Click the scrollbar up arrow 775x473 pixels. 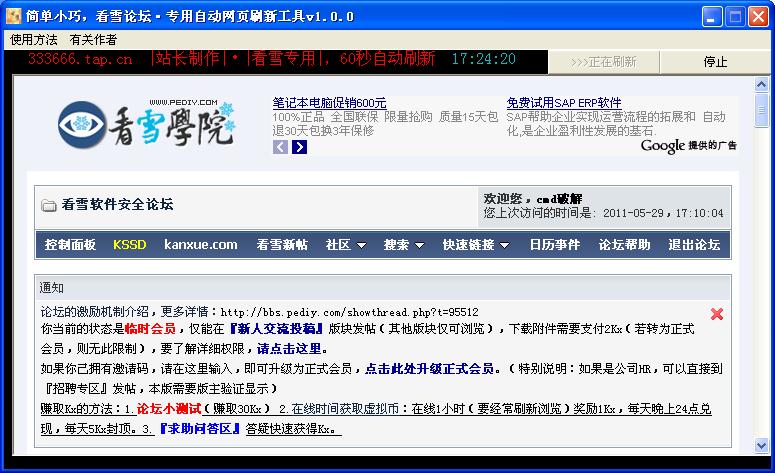click(762, 85)
